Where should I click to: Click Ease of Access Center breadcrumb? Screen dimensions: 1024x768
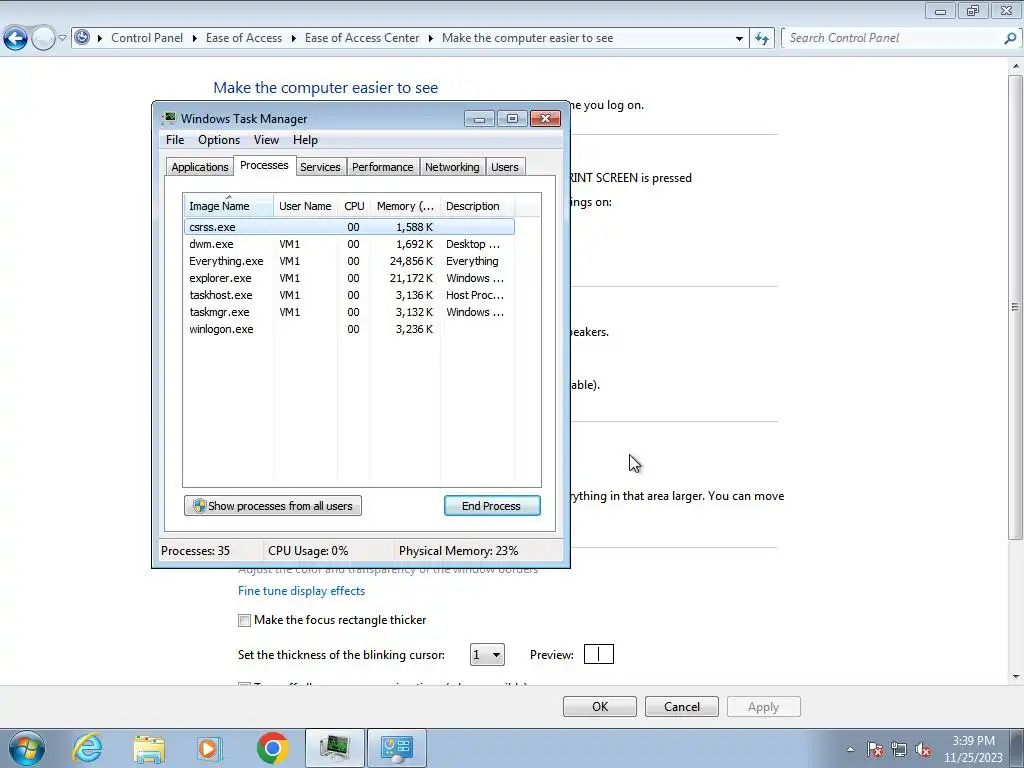tap(362, 38)
